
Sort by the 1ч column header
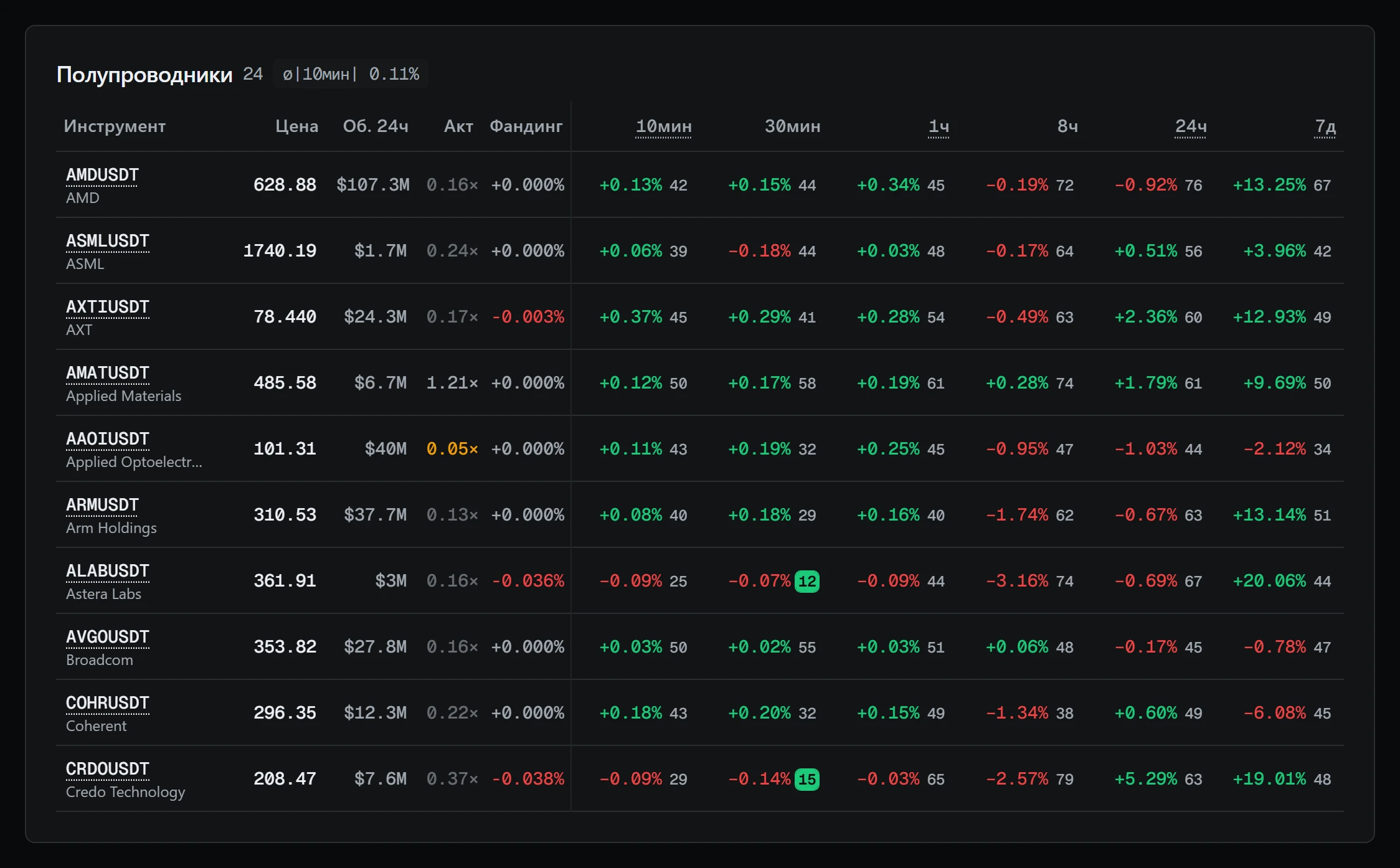[939, 126]
